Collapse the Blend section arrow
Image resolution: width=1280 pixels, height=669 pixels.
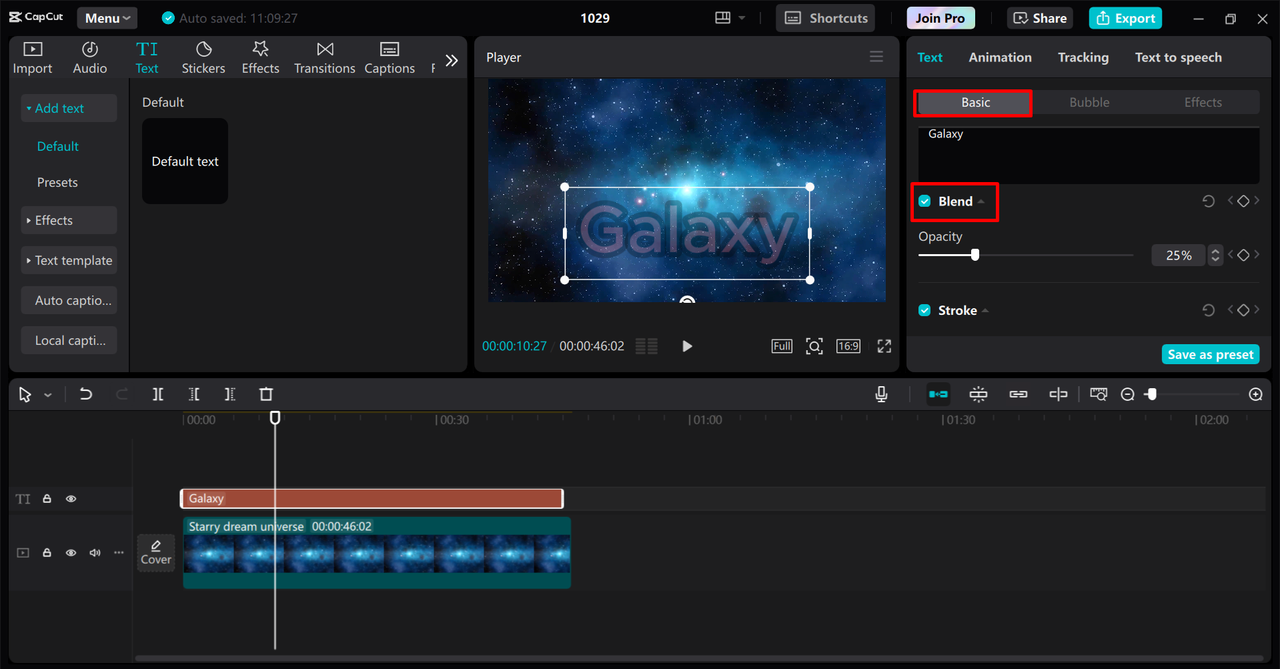981,202
